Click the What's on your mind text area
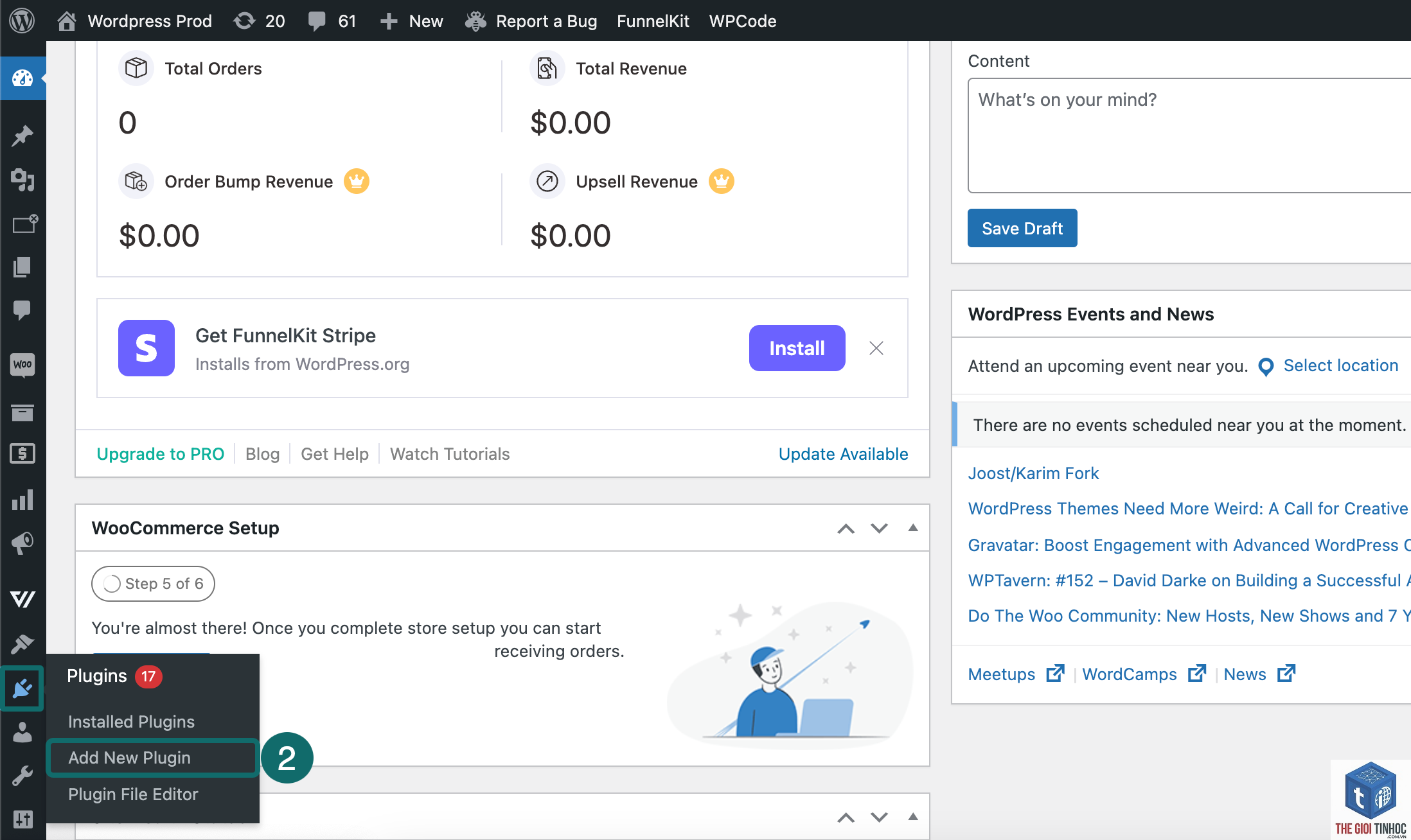This screenshot has height=840, width=1411. point(1189,136)
